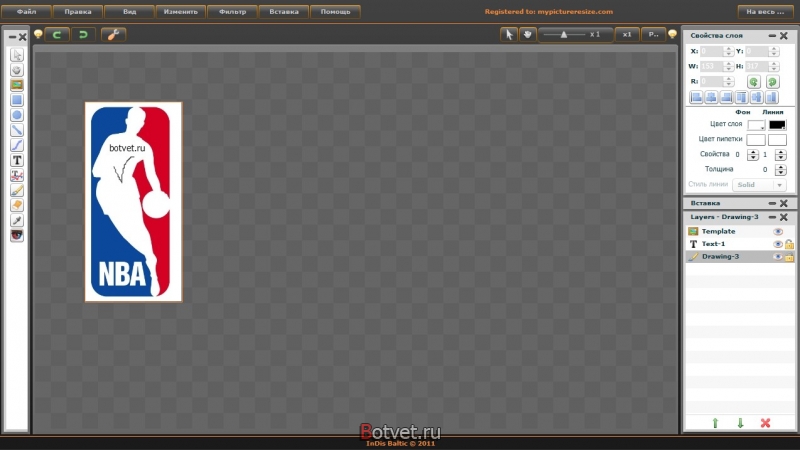Open the Файл menu
This screenshot has width=800, height=450.
click(27, 12)
